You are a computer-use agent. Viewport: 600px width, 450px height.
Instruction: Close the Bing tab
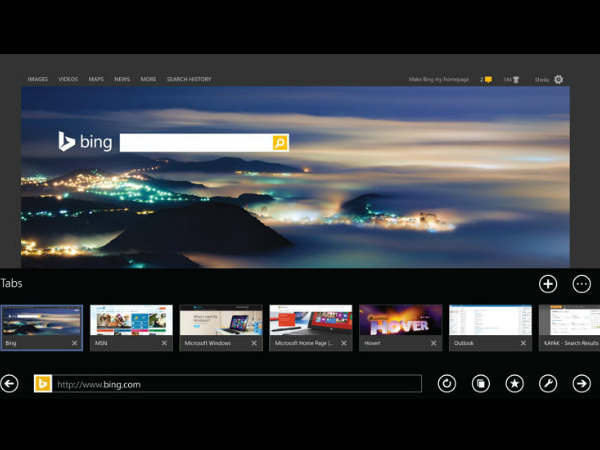click(75, 343)
